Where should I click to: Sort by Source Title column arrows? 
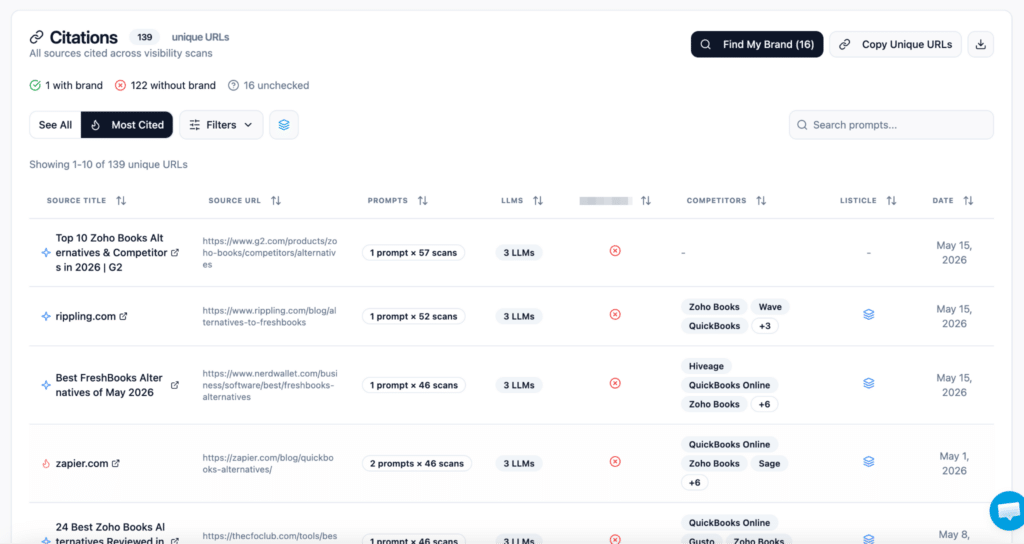[x=121, y=200]
